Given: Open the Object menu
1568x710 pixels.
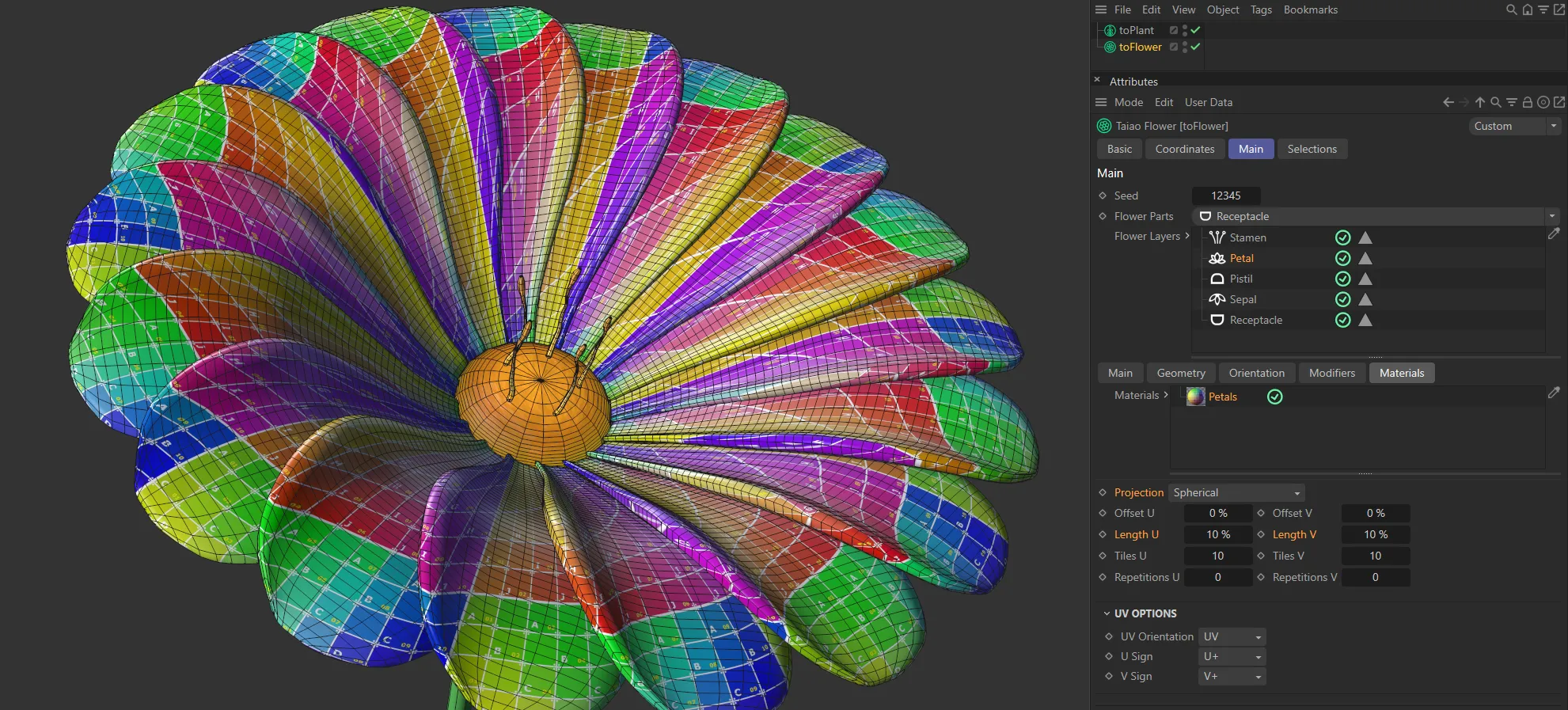Looking at the screenshot, I should coord(1223,9).
